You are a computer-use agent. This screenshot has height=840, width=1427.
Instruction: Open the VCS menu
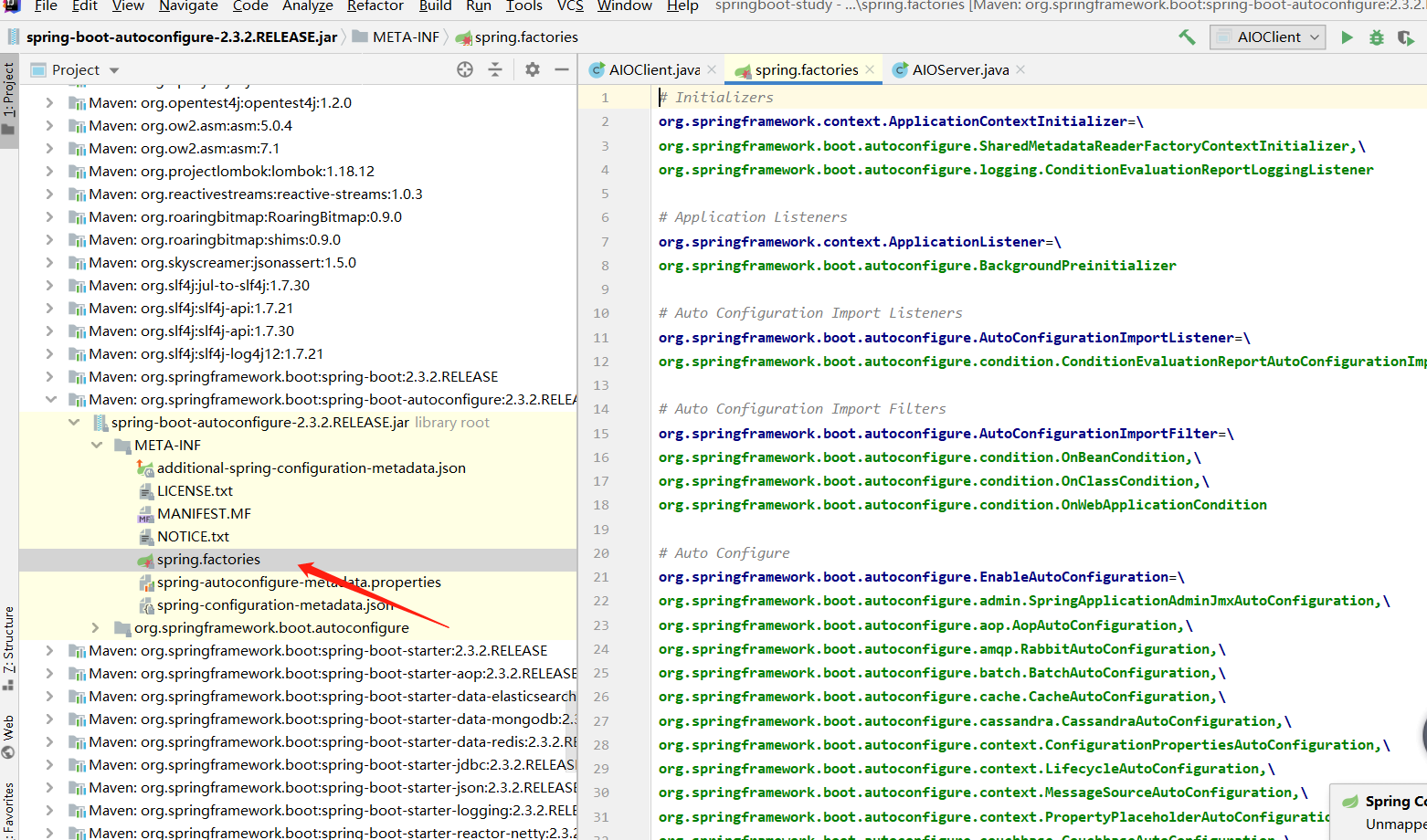click(x=570, y=5)
